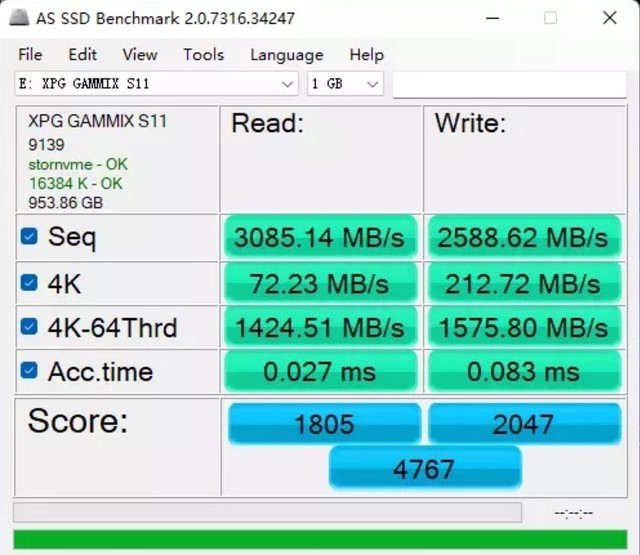The width and height of the screenshot is (640, 555).
Task: Open the Tools menu
Action: click(x=204, y=54)
